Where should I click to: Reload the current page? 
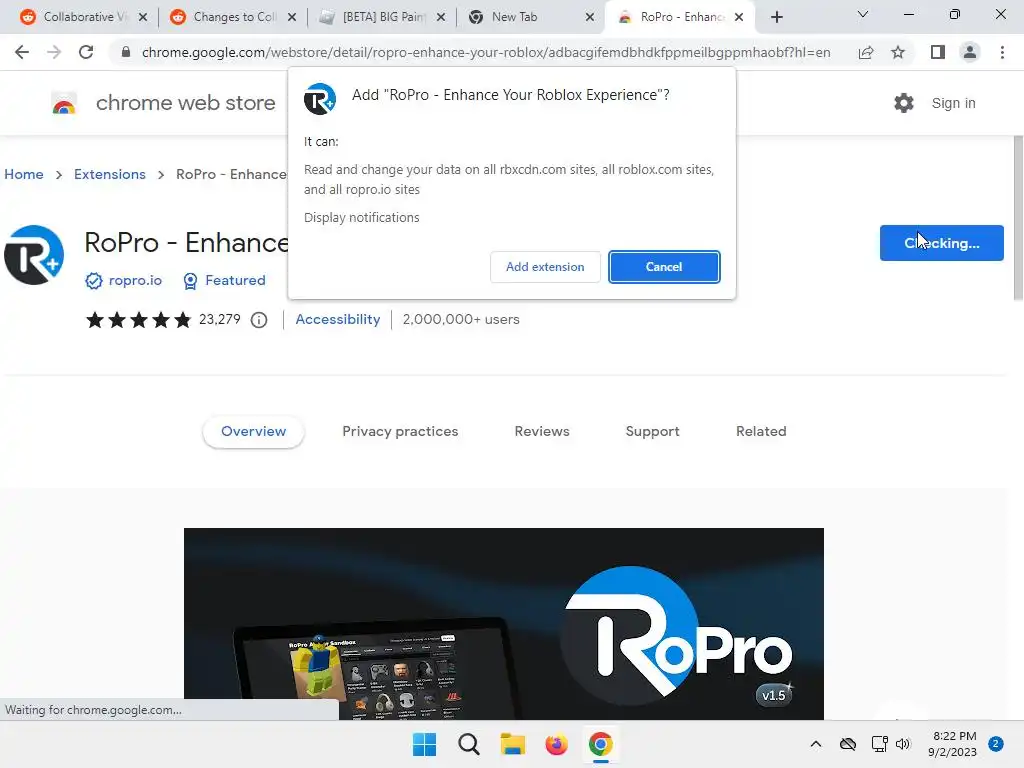point(86,52)
